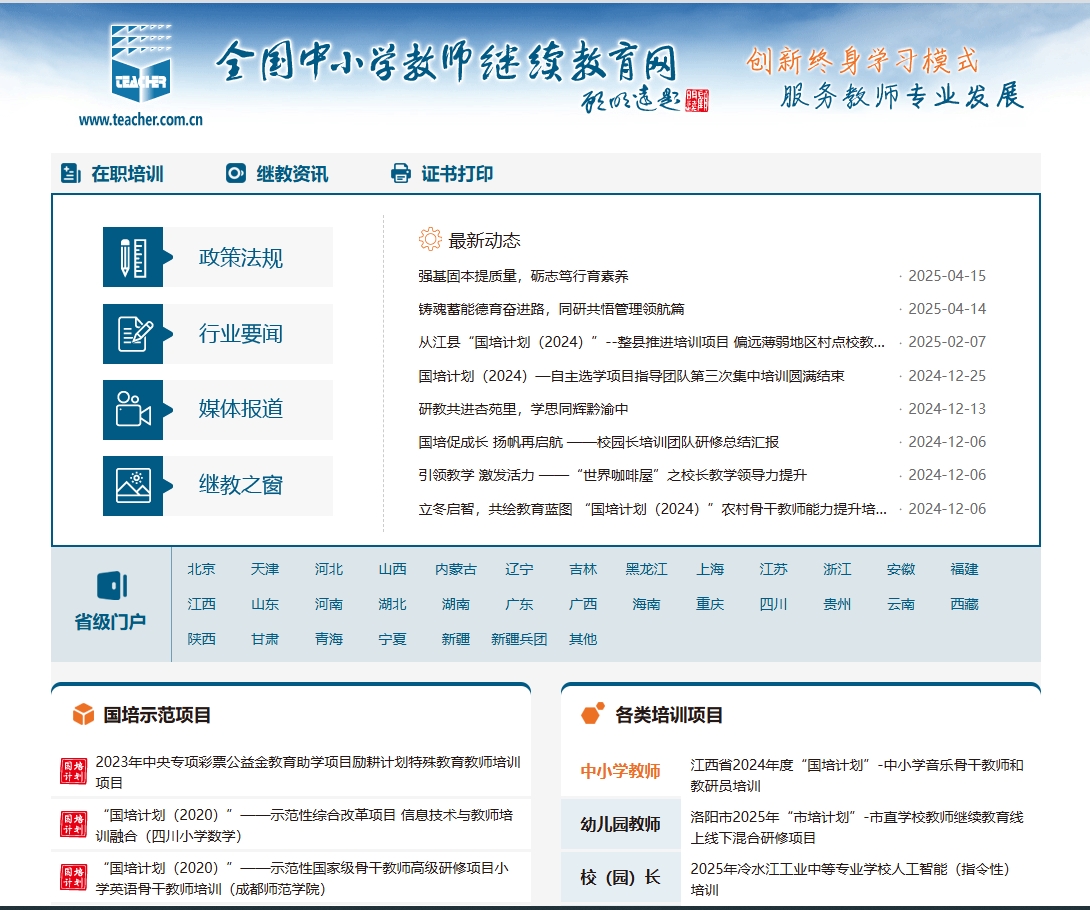Viewport: 1090px width, 910px height.
Task: Open news 引领教学 激发活力 世界咖啡屋
Action: (612, 475)
